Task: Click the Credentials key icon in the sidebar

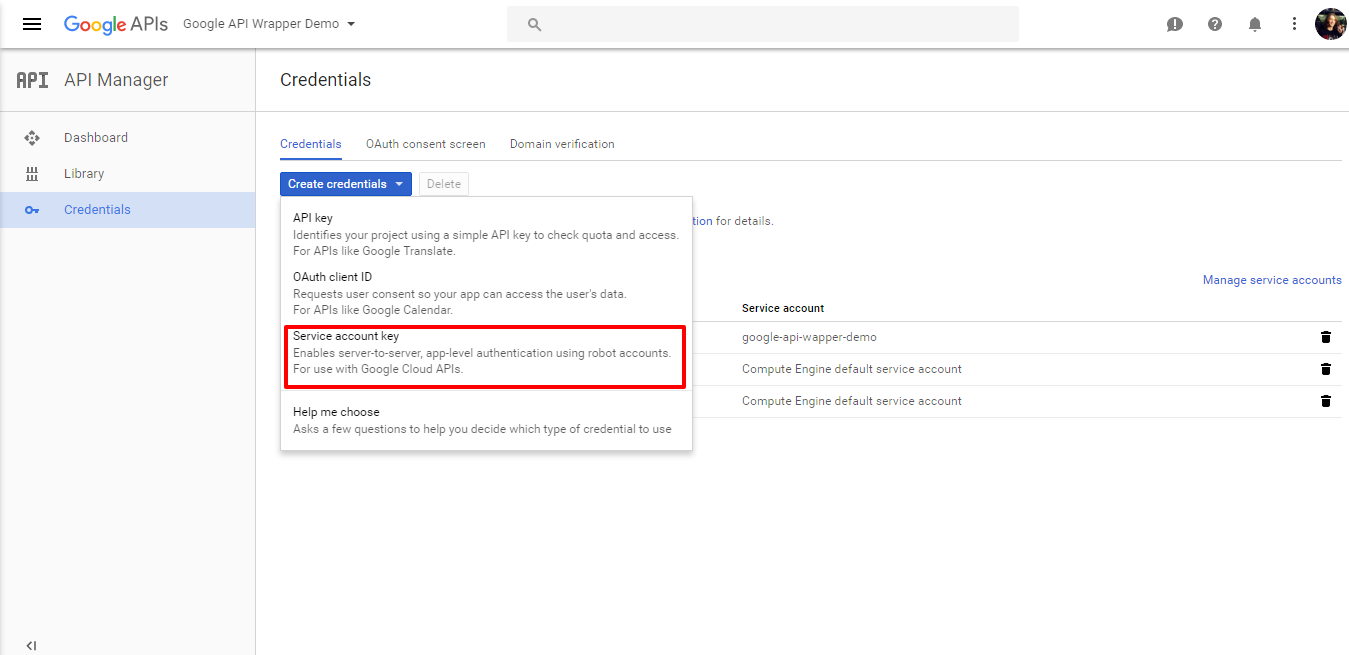Action: pos(32,210)
